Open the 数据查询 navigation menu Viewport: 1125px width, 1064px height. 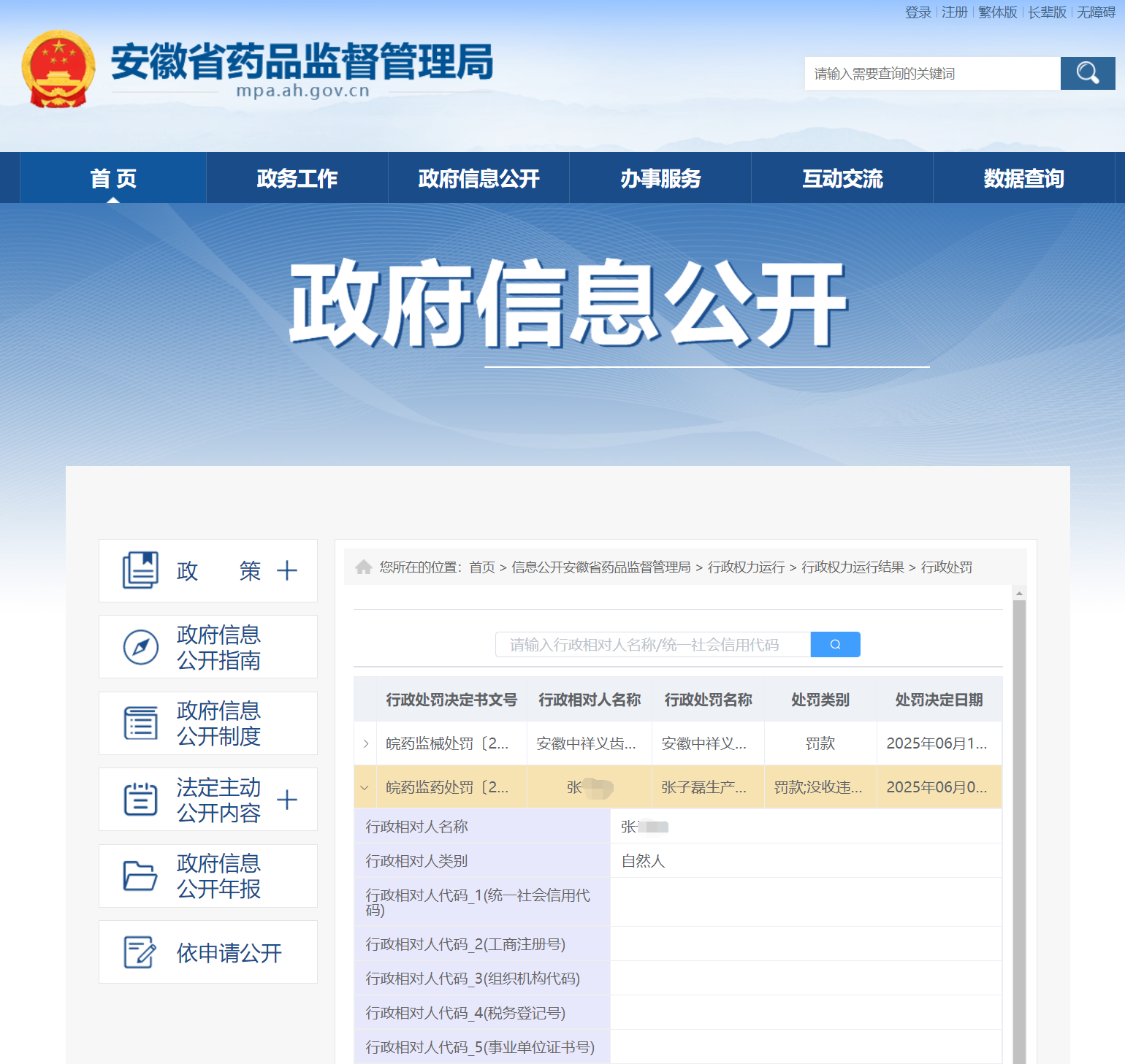point(1023,178)
